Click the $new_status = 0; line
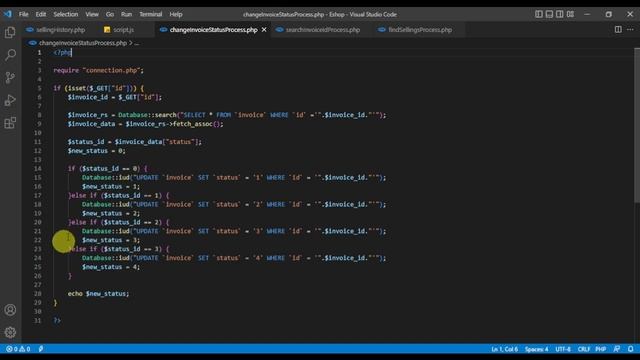640x360 pixels. click(x=96, y=151)
